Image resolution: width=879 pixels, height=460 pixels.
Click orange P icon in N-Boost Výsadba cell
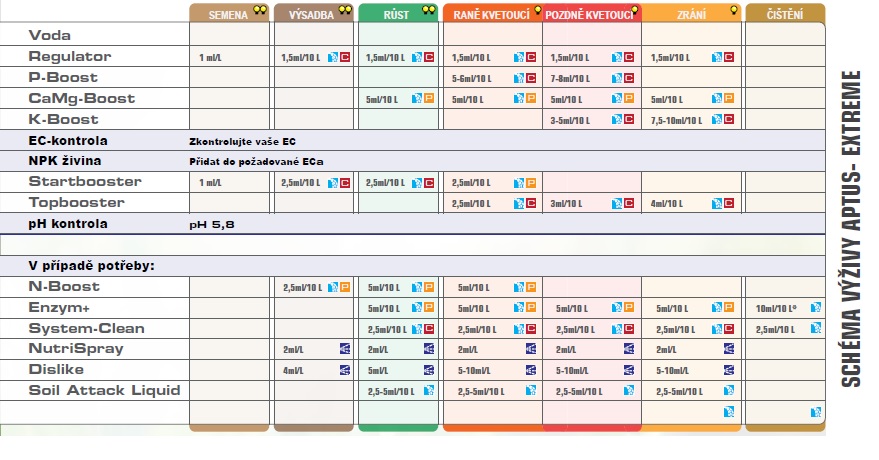tap(345, 287)
